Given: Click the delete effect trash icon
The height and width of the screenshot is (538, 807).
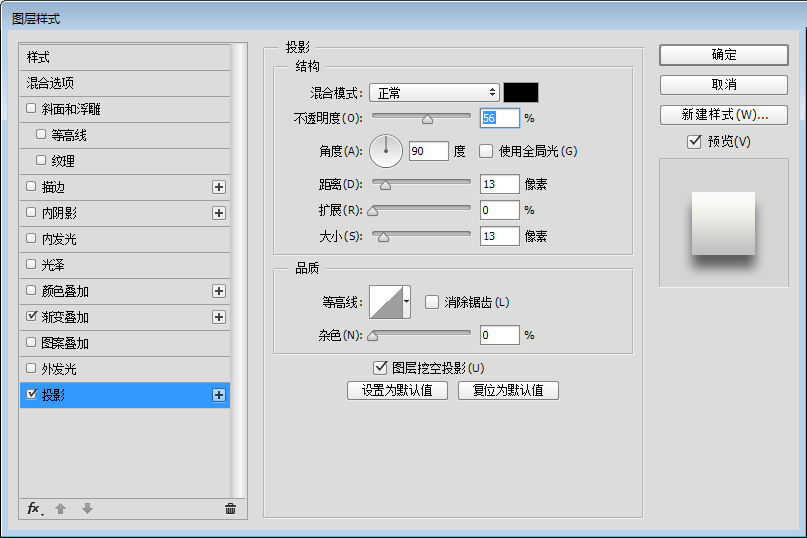Looking at the screenshot, I should point(230,509).
